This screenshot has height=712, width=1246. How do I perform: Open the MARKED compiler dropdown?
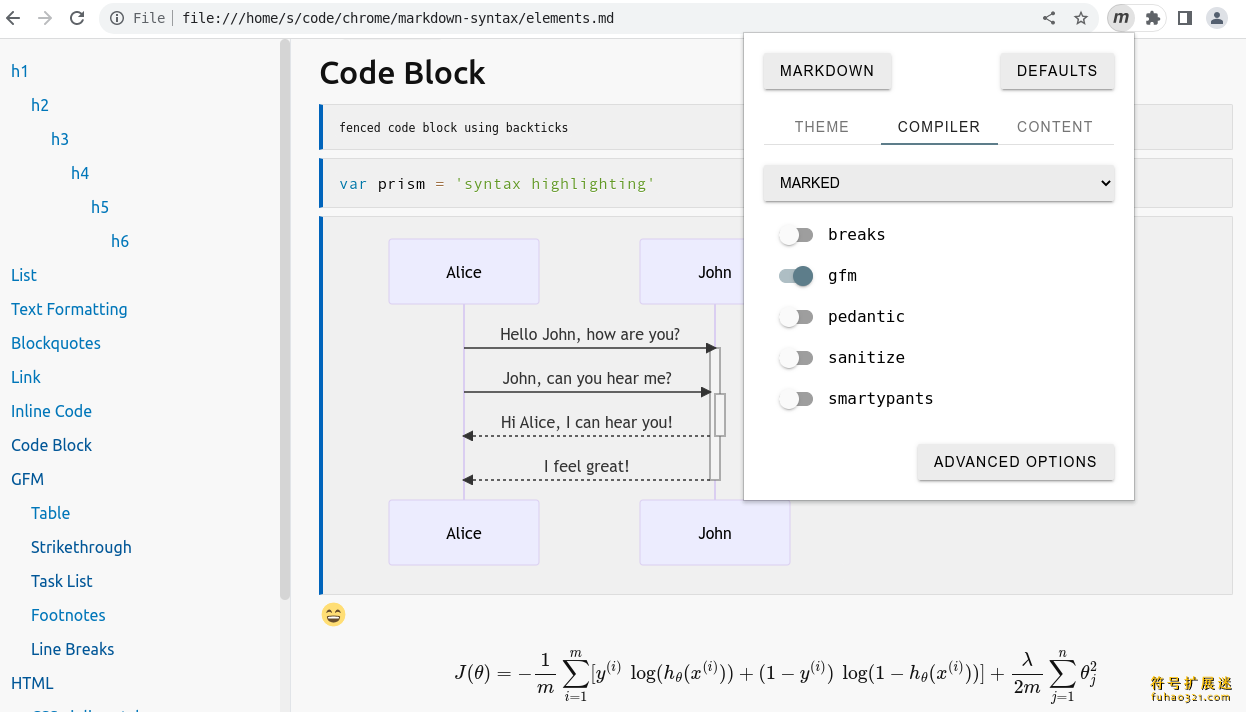click(939, 183)
